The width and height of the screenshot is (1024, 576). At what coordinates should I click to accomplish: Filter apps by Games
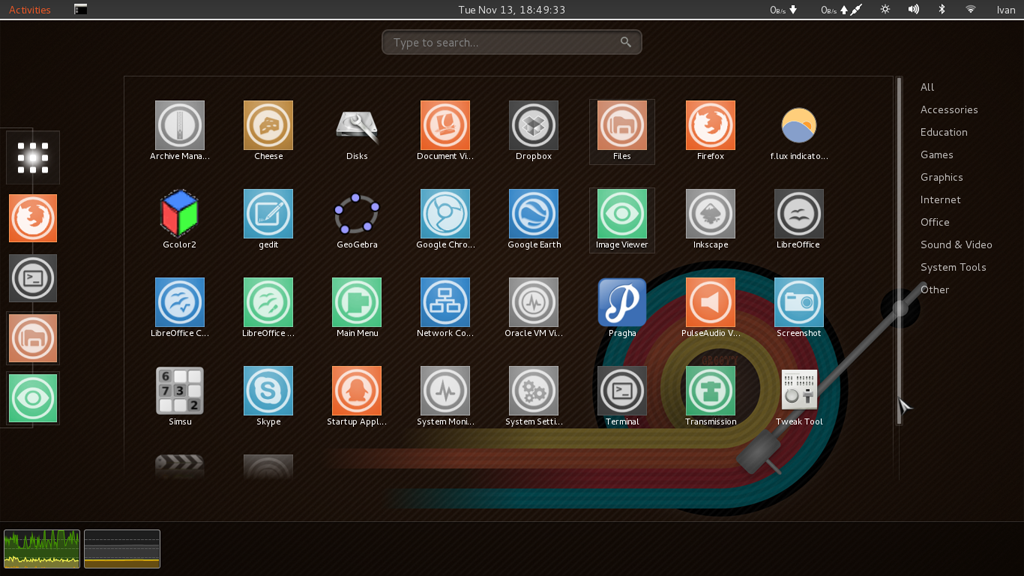pos(936,155)
